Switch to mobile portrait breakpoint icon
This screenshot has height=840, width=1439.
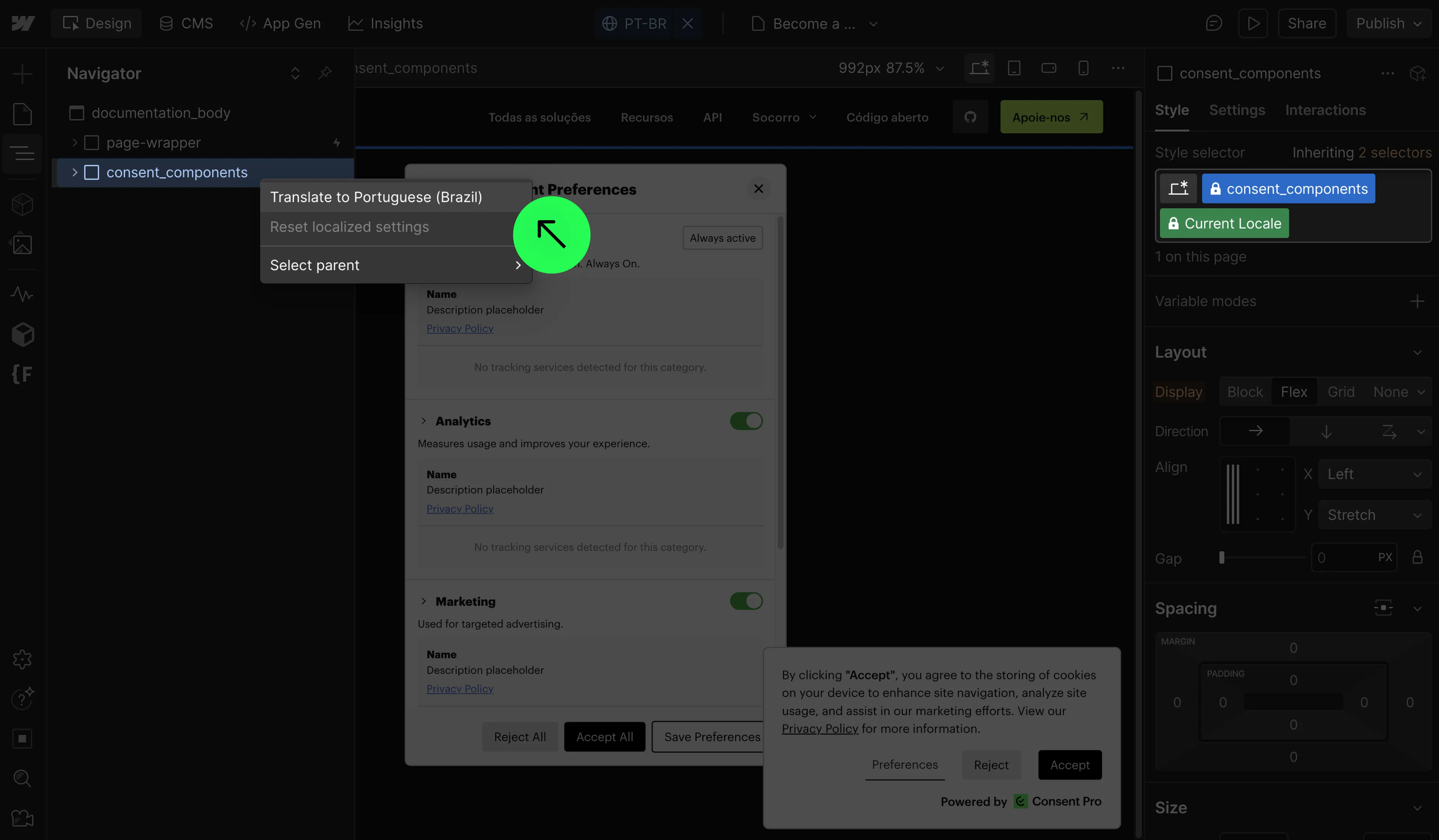pyautogui.click(x=1083, y=68)
